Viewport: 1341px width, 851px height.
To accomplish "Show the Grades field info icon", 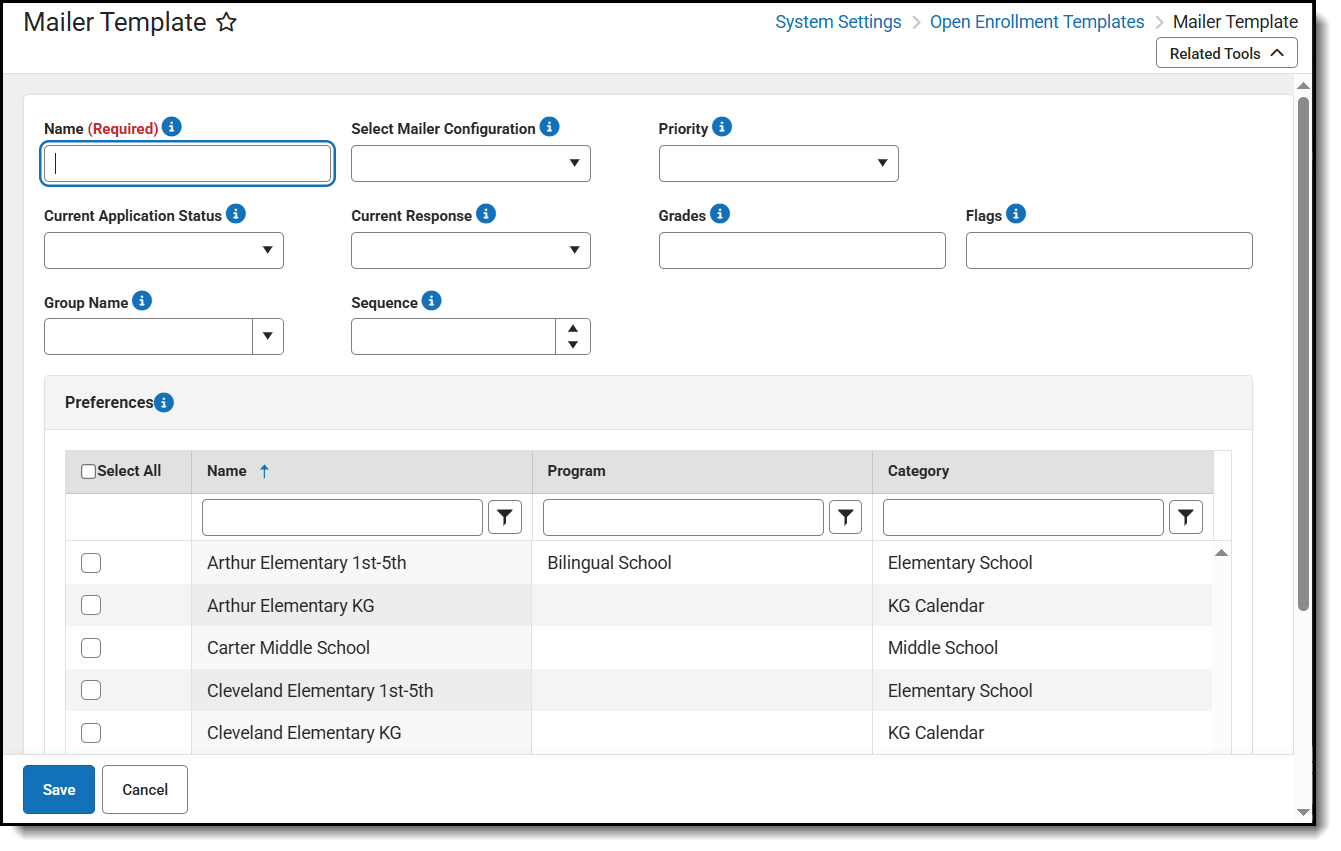I will click(x=720, y=214).
